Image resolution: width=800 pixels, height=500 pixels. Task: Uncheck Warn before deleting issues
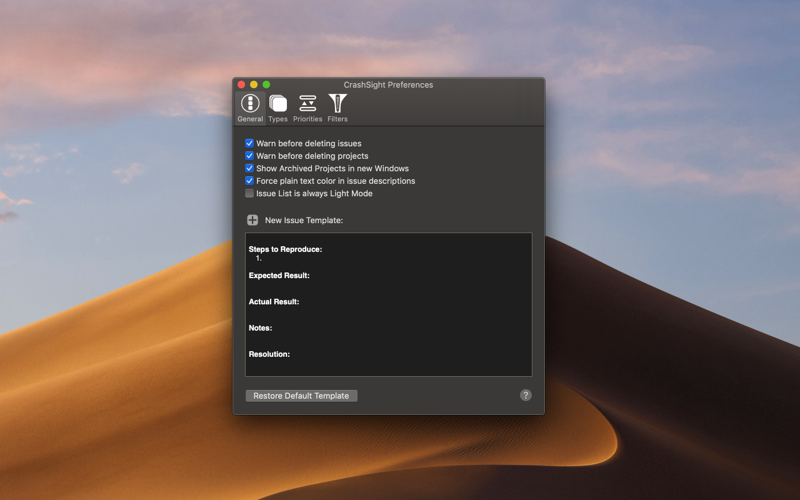click(249, 143)
